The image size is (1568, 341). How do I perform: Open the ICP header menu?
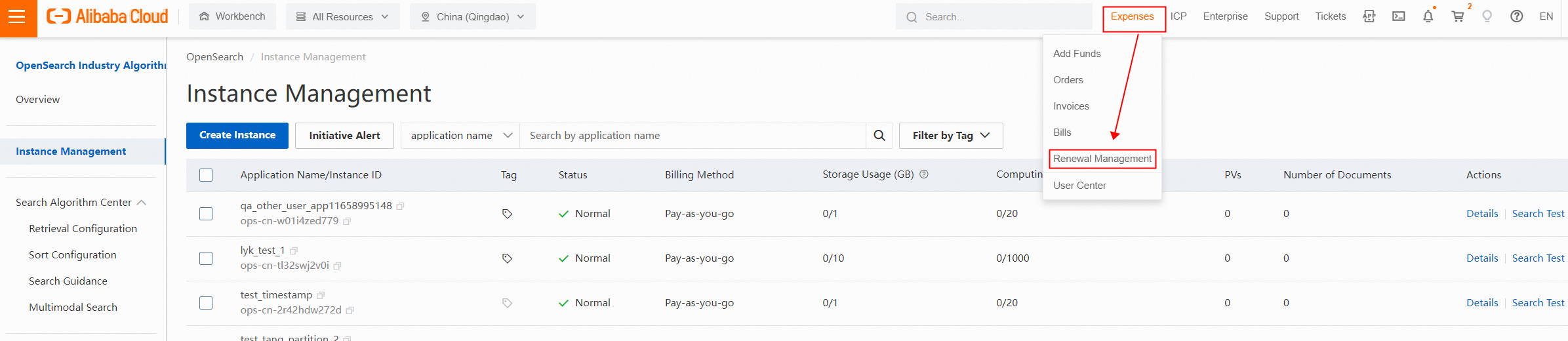click(x=1178, y=16)
